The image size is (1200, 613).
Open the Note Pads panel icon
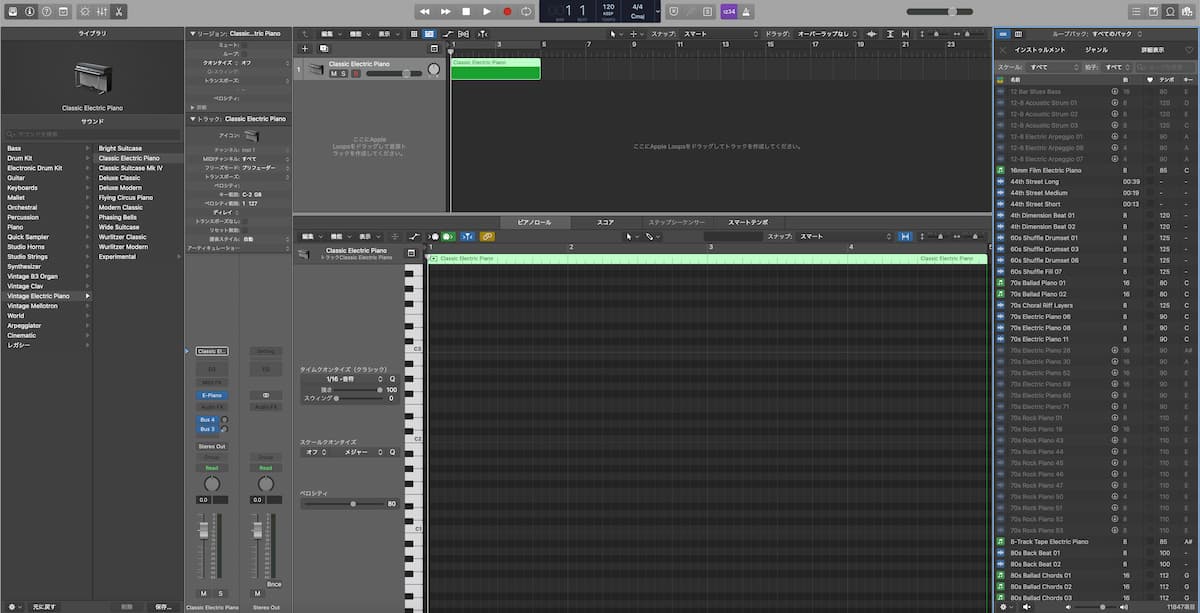[x=1153, y=11]
